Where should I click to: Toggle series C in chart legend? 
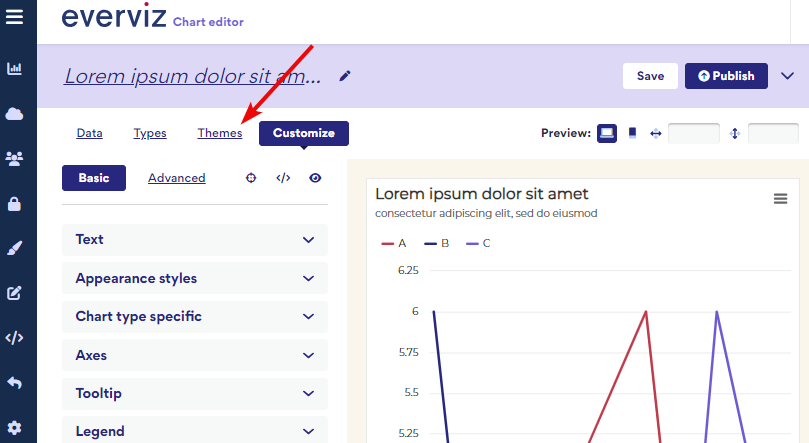[478, 243]
